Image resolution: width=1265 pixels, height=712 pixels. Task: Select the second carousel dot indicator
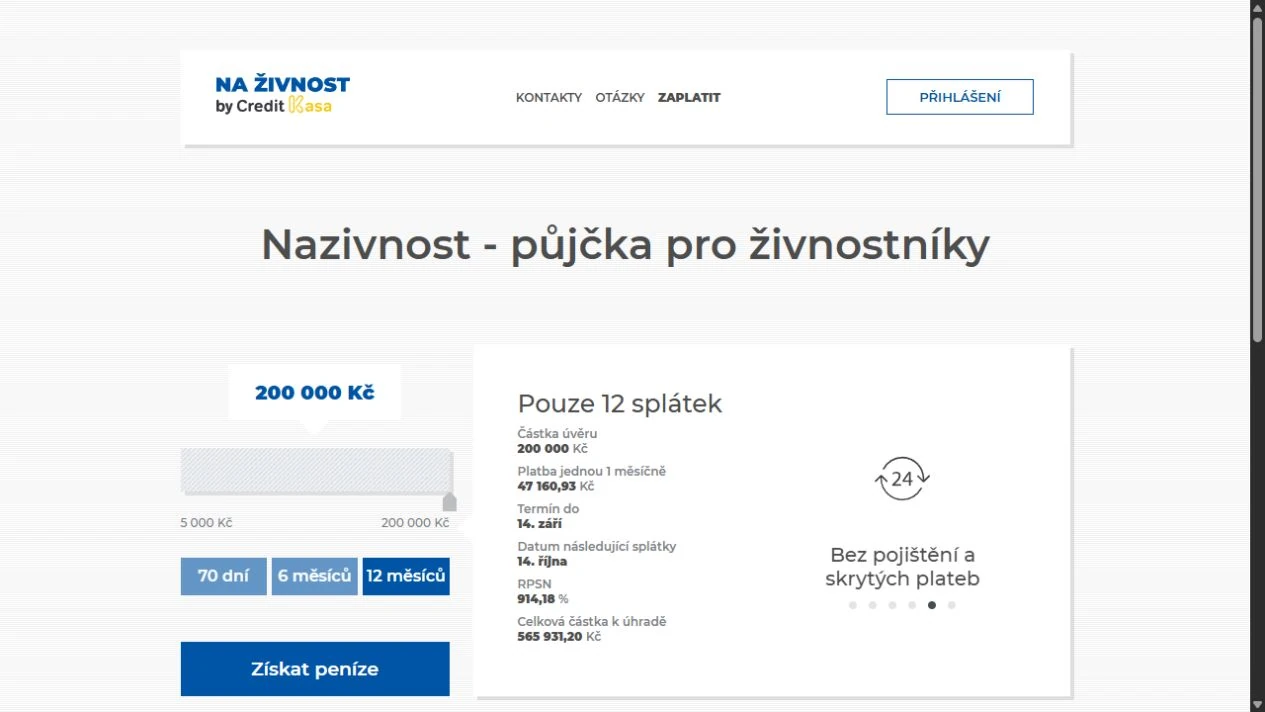pyautogui.click(x=872, y=605)
